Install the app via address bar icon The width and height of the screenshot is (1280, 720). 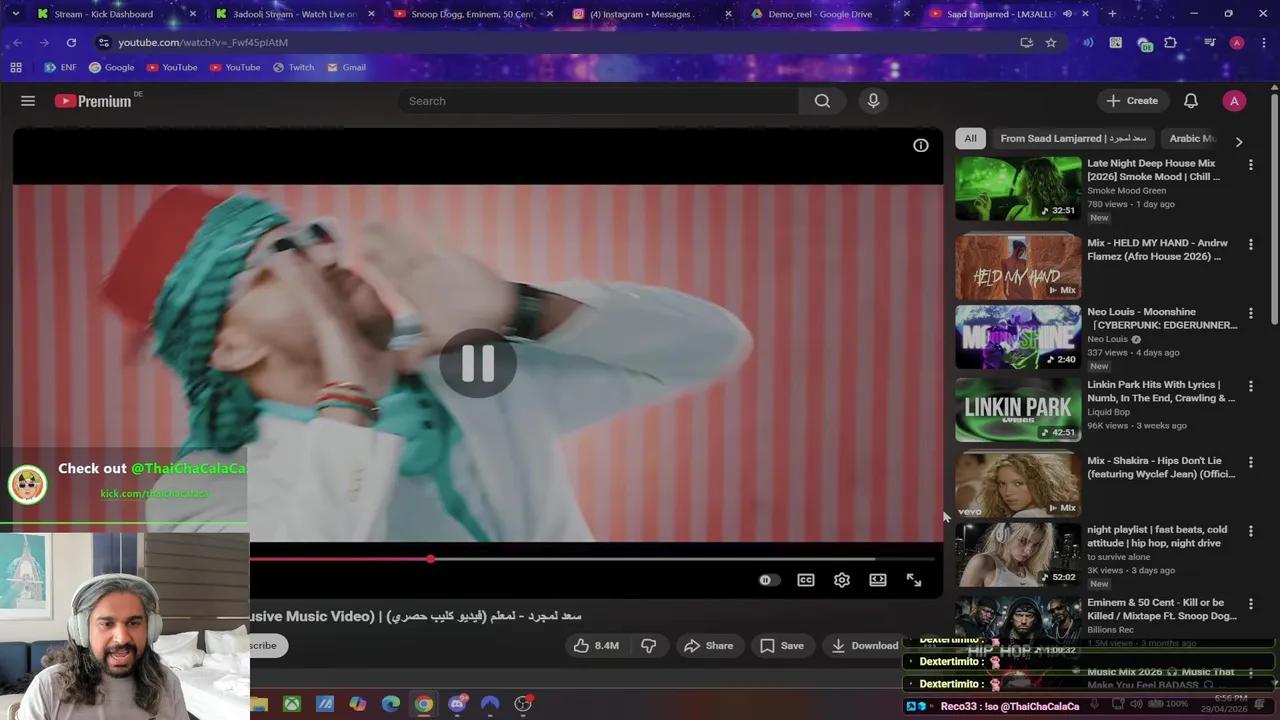click(1026, 42)
